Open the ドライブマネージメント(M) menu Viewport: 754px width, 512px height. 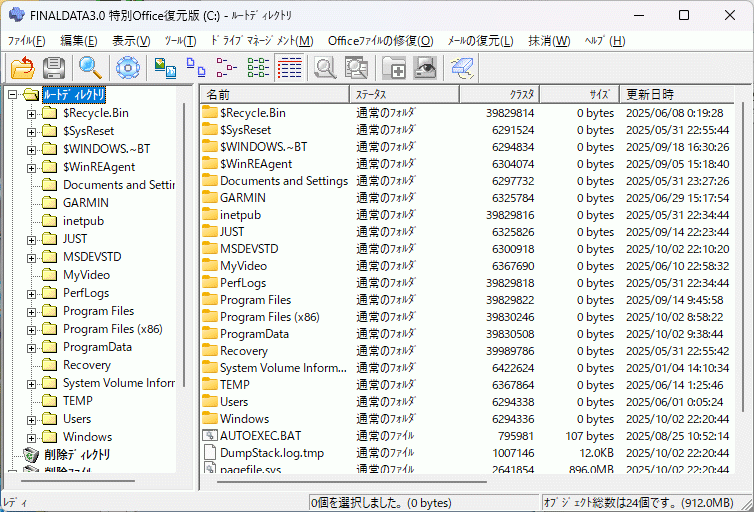[x=263, y=41]
